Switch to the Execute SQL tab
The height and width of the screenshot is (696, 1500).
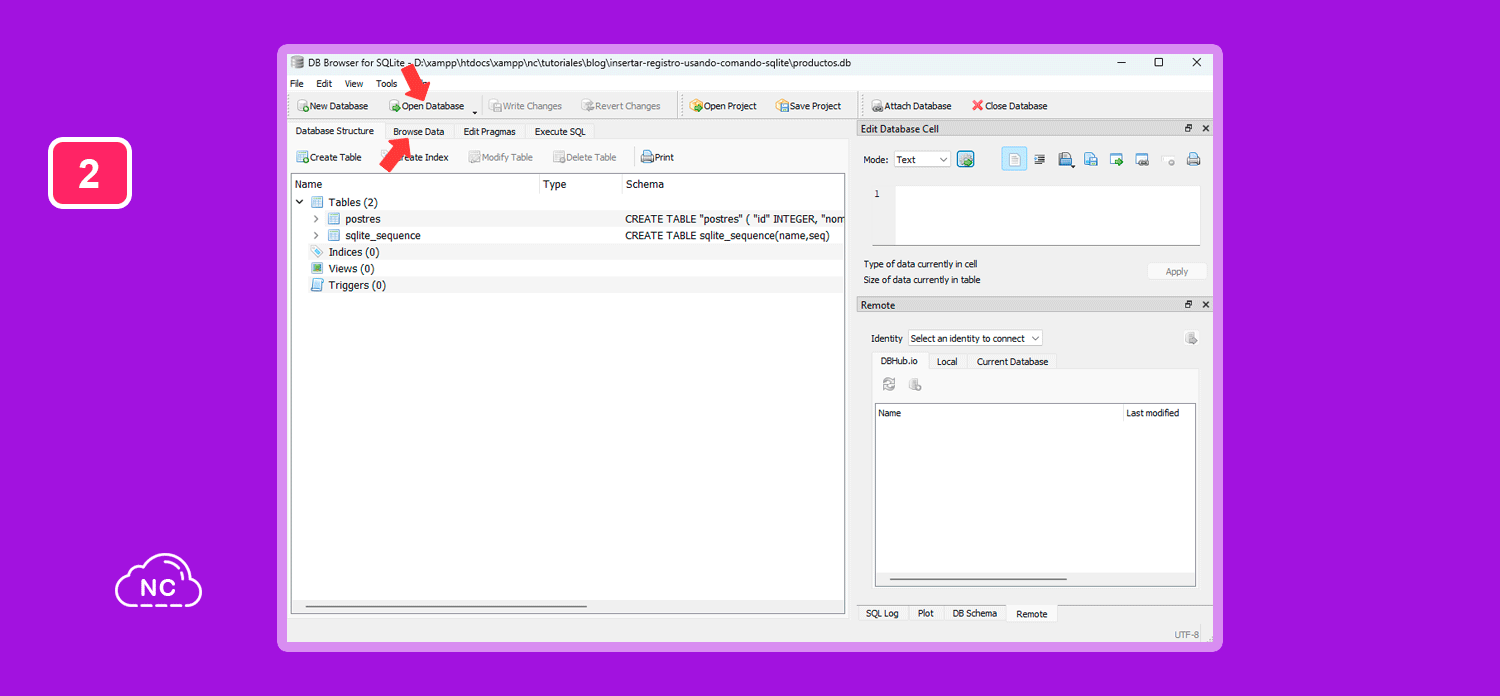pyautogui.click(x=560, y=132)
